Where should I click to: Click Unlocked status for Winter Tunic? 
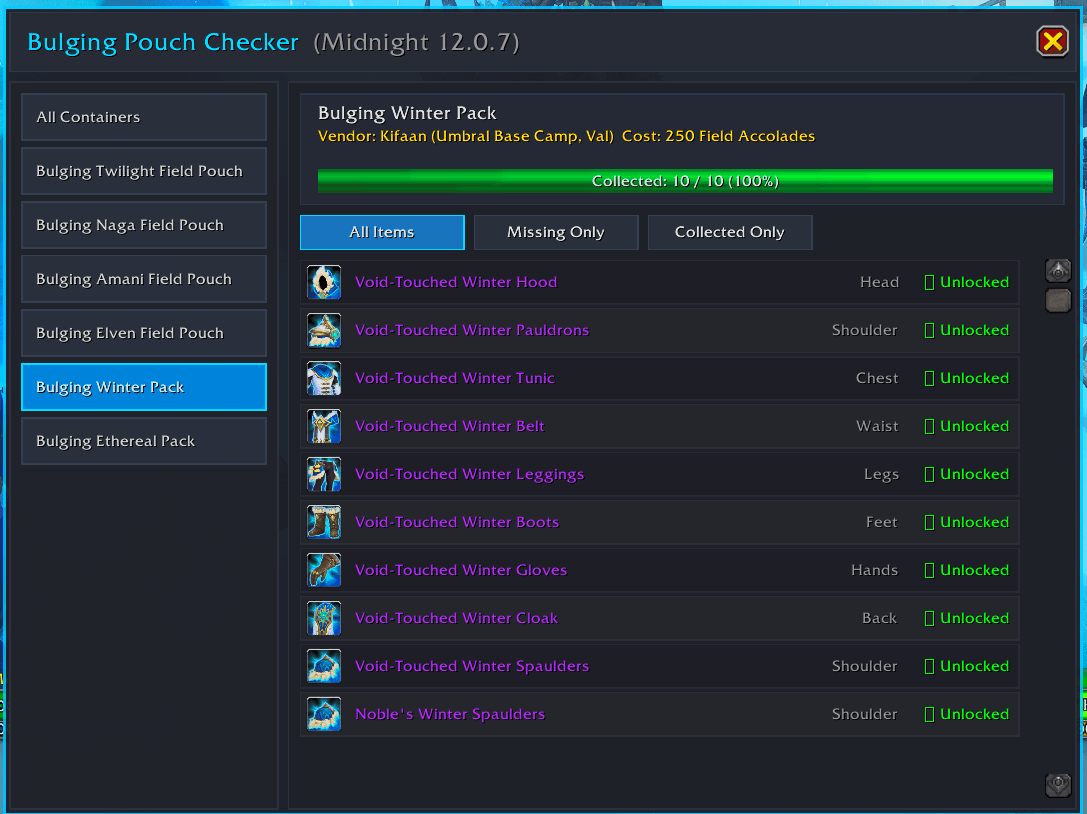pyautogui.click(x=967, y=378)
